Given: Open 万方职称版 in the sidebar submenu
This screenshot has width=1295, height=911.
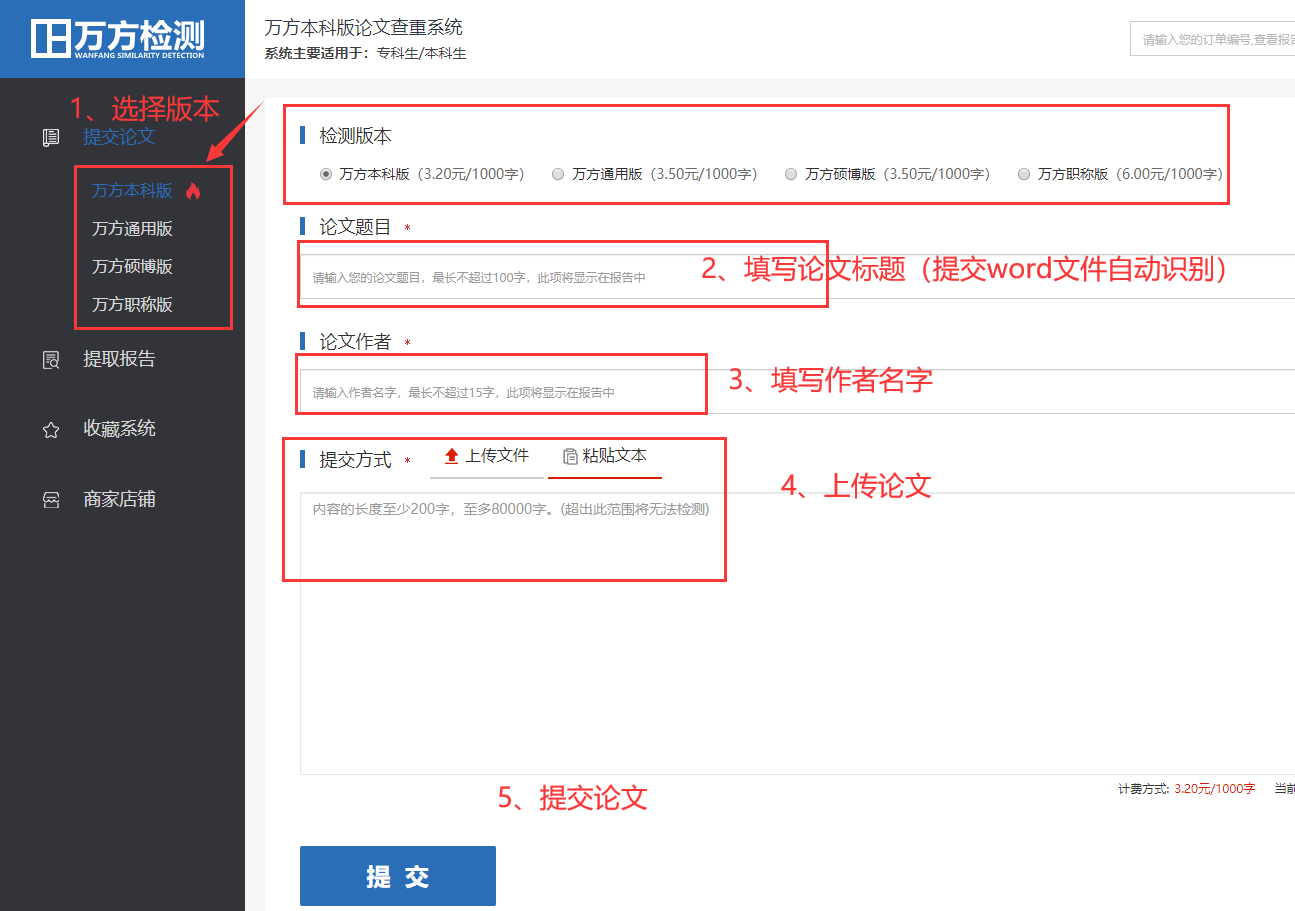Looking at the screenshot, I should click(x=133, y=305).
